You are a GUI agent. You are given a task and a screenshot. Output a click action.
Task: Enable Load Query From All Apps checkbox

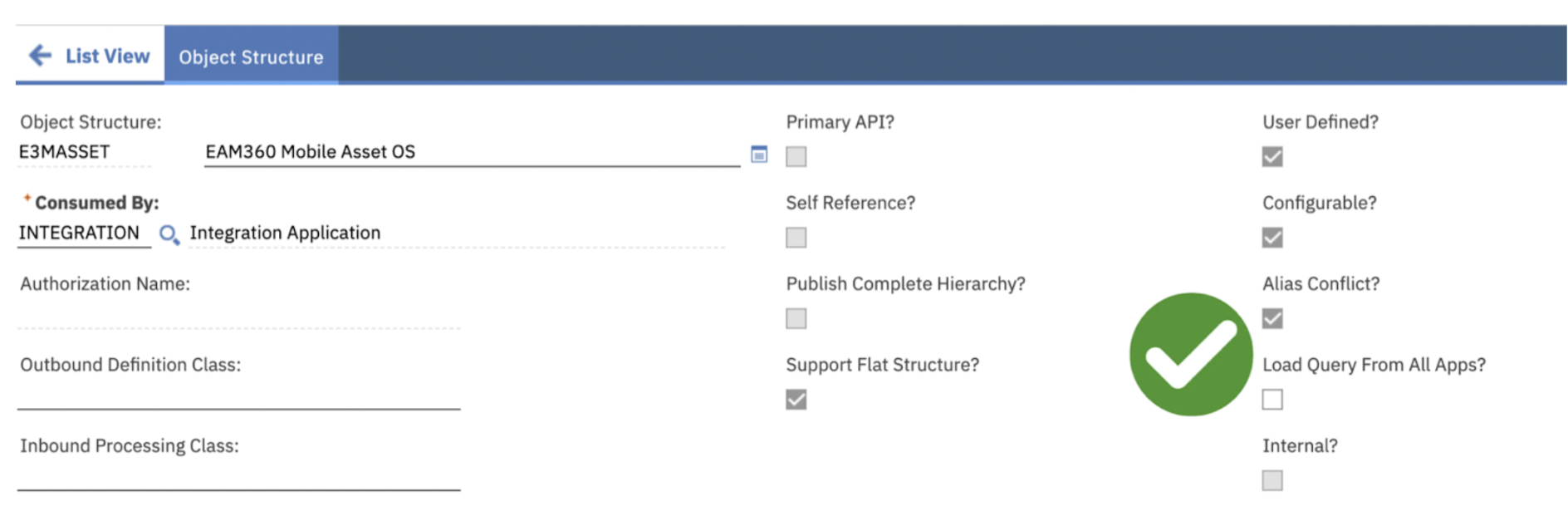click(x=1272, y=400)
